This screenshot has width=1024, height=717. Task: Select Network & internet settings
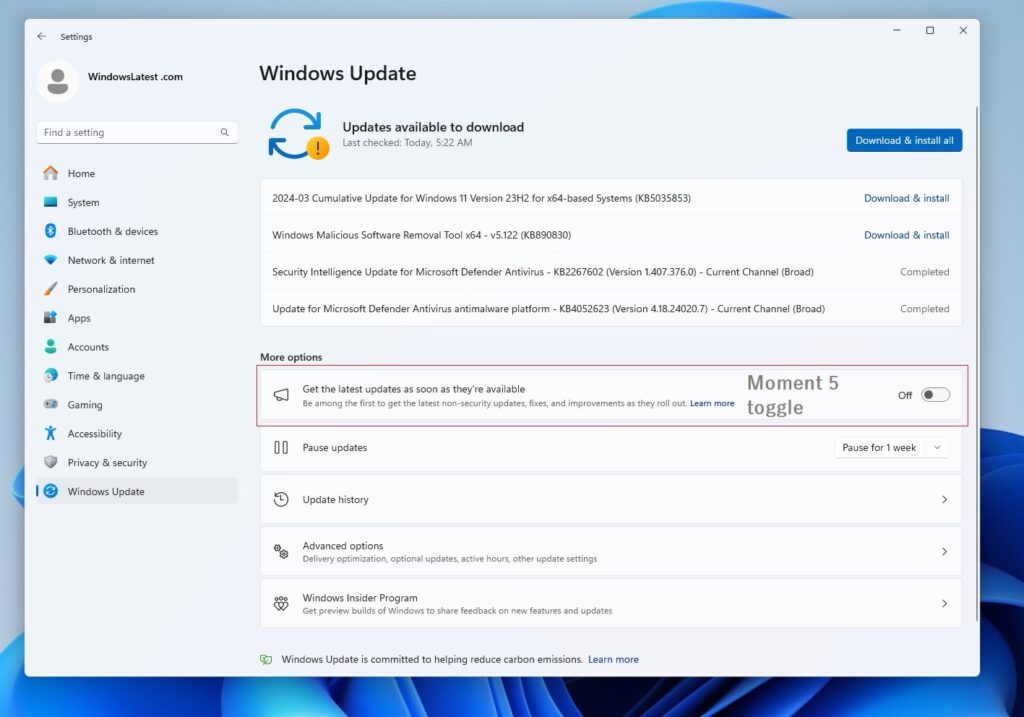(106, 260)
